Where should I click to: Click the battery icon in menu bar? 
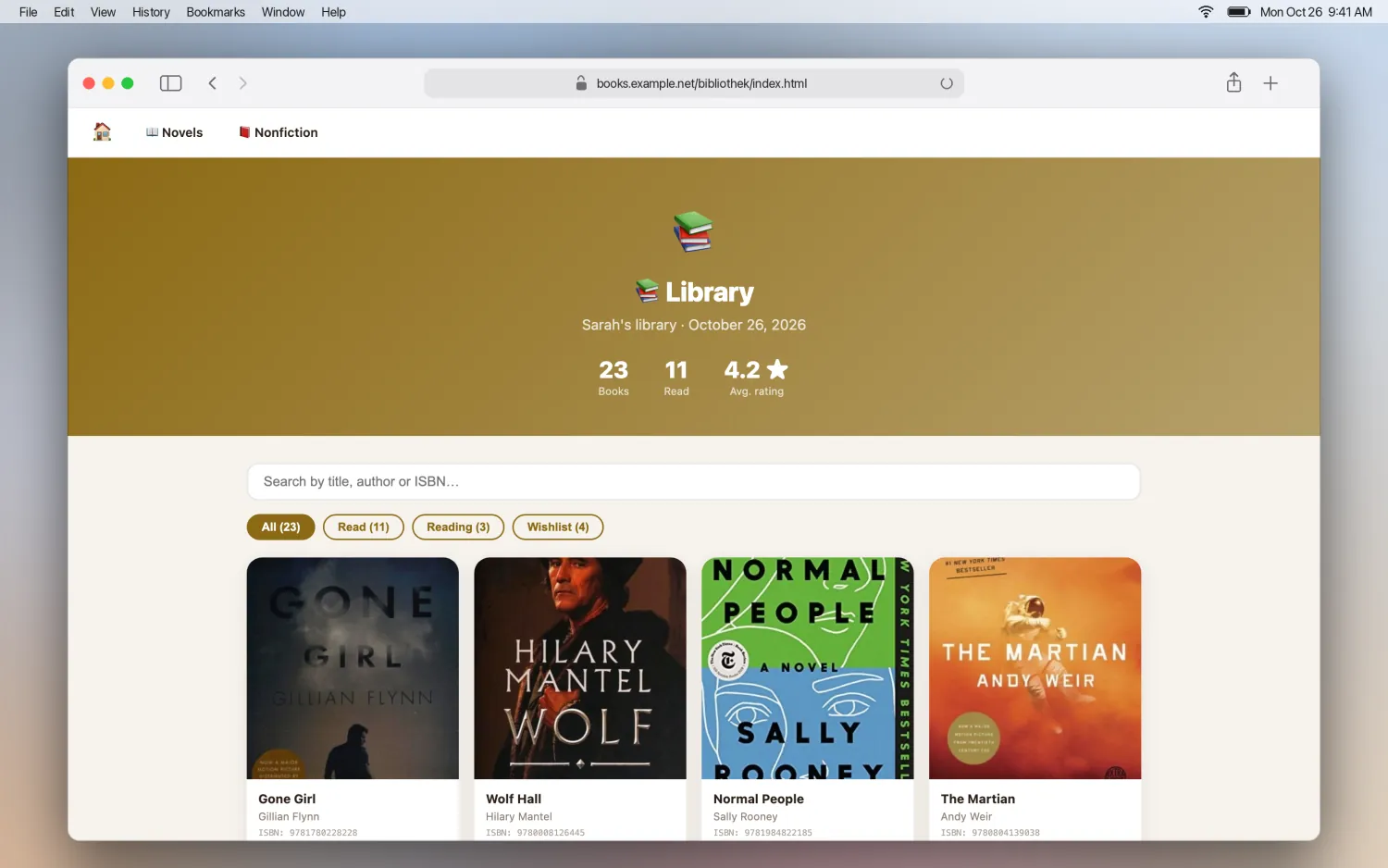pyautogui.click(x=1238, y=12)
